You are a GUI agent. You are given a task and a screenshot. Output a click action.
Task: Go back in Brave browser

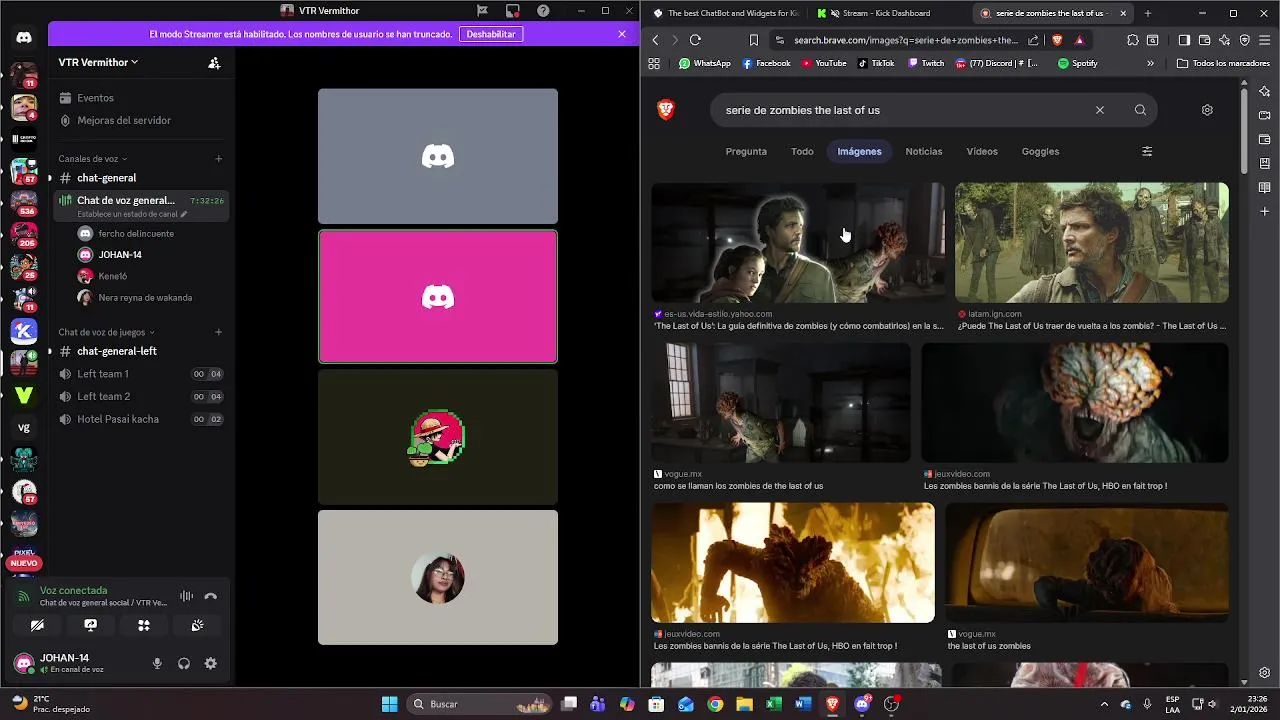pyautogui.click(x=656, y=40)
